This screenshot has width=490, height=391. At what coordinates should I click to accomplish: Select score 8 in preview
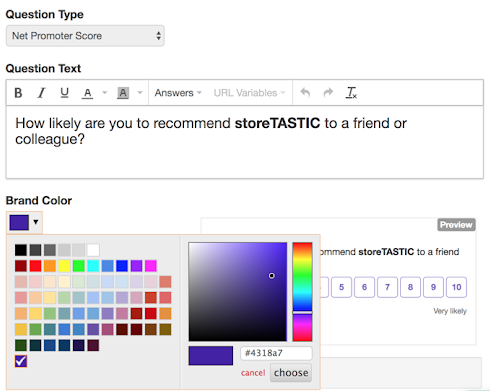point(410,287)
